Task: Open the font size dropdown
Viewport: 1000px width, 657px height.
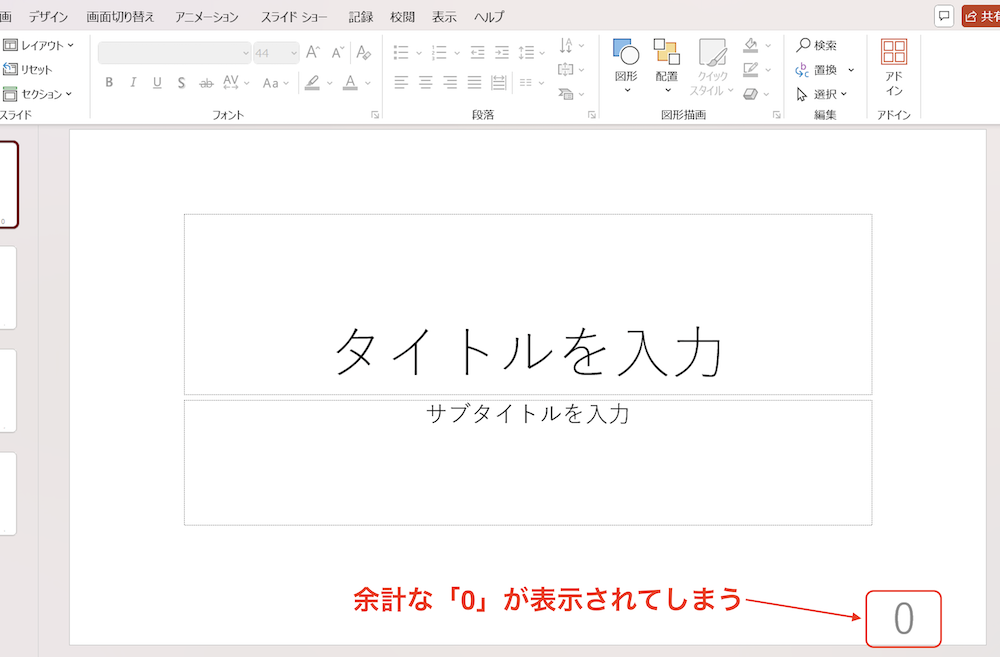Action: tap(292, 51)
